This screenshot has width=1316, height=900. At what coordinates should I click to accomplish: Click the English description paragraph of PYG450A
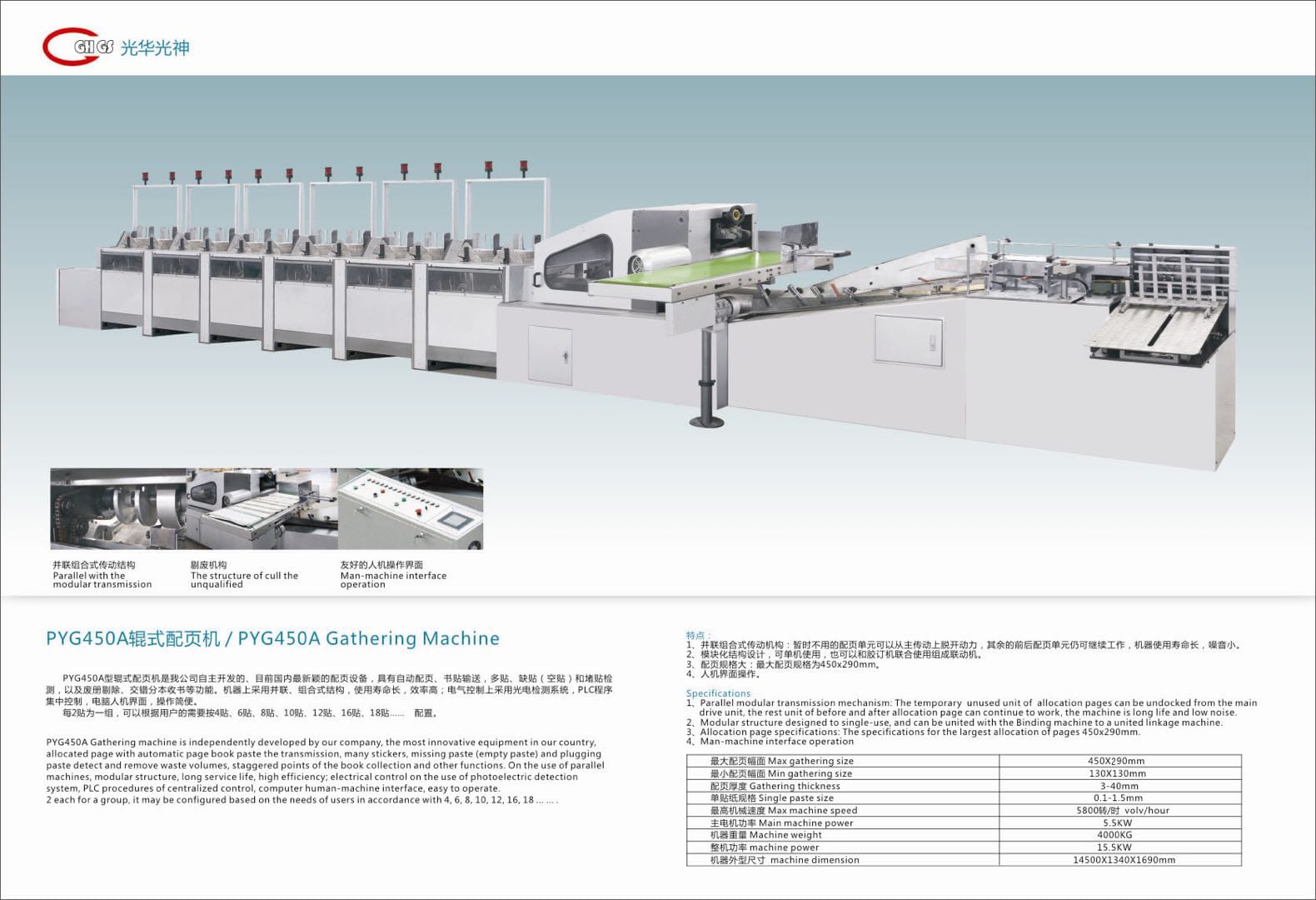pos(325,771)
